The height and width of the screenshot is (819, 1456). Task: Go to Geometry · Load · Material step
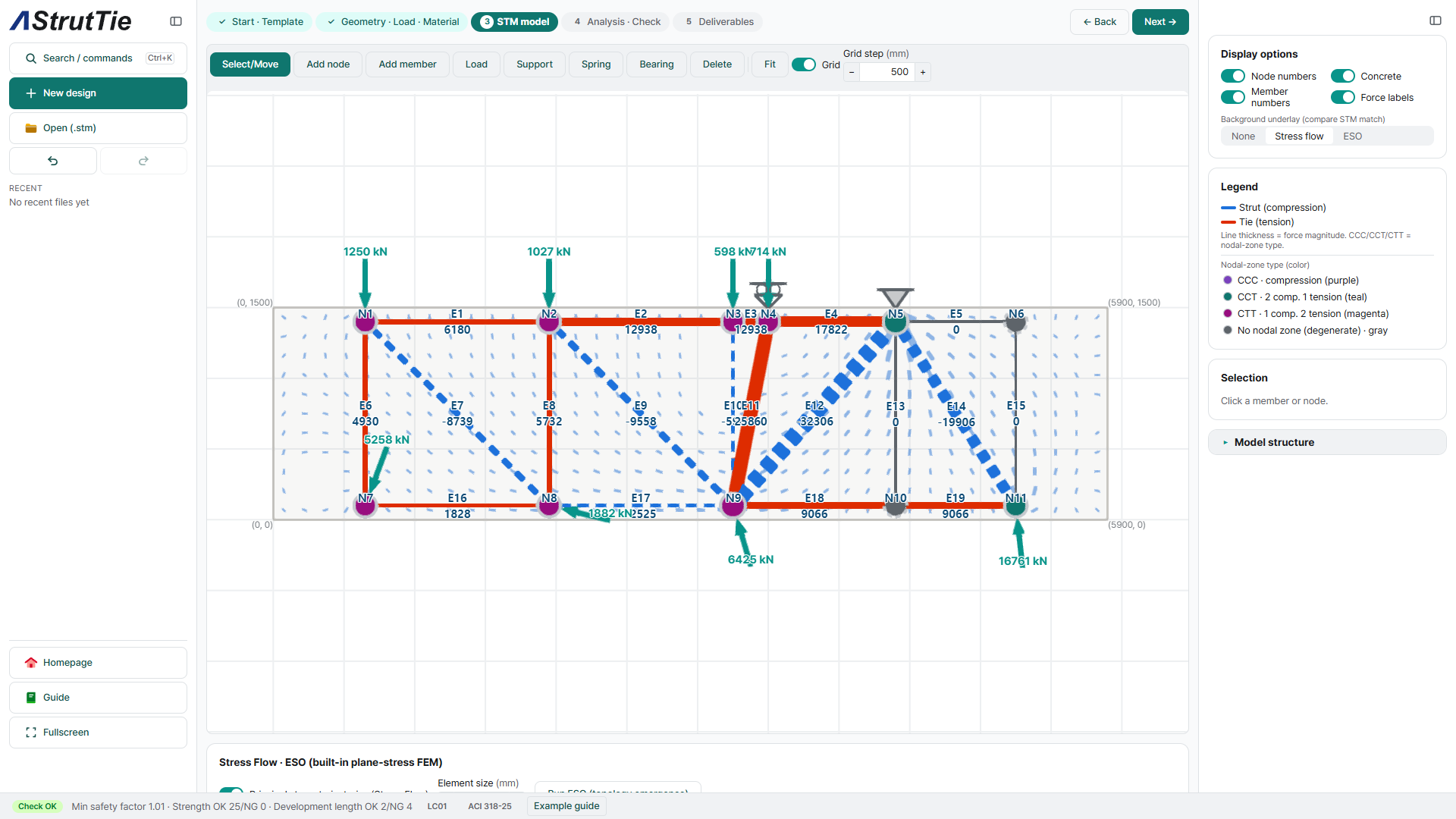click(393, 22)
